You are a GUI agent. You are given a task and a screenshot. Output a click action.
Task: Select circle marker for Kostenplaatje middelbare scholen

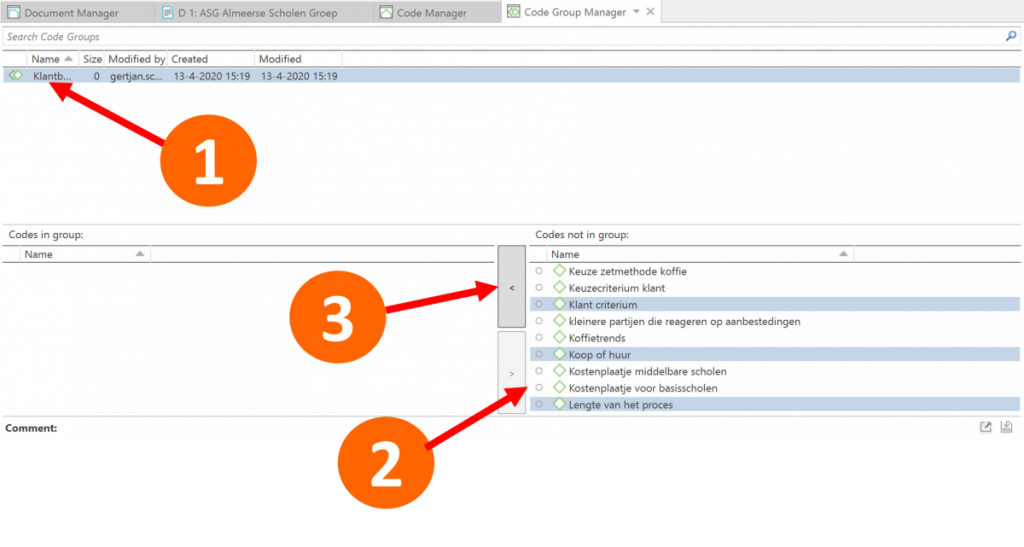[540, 371]
